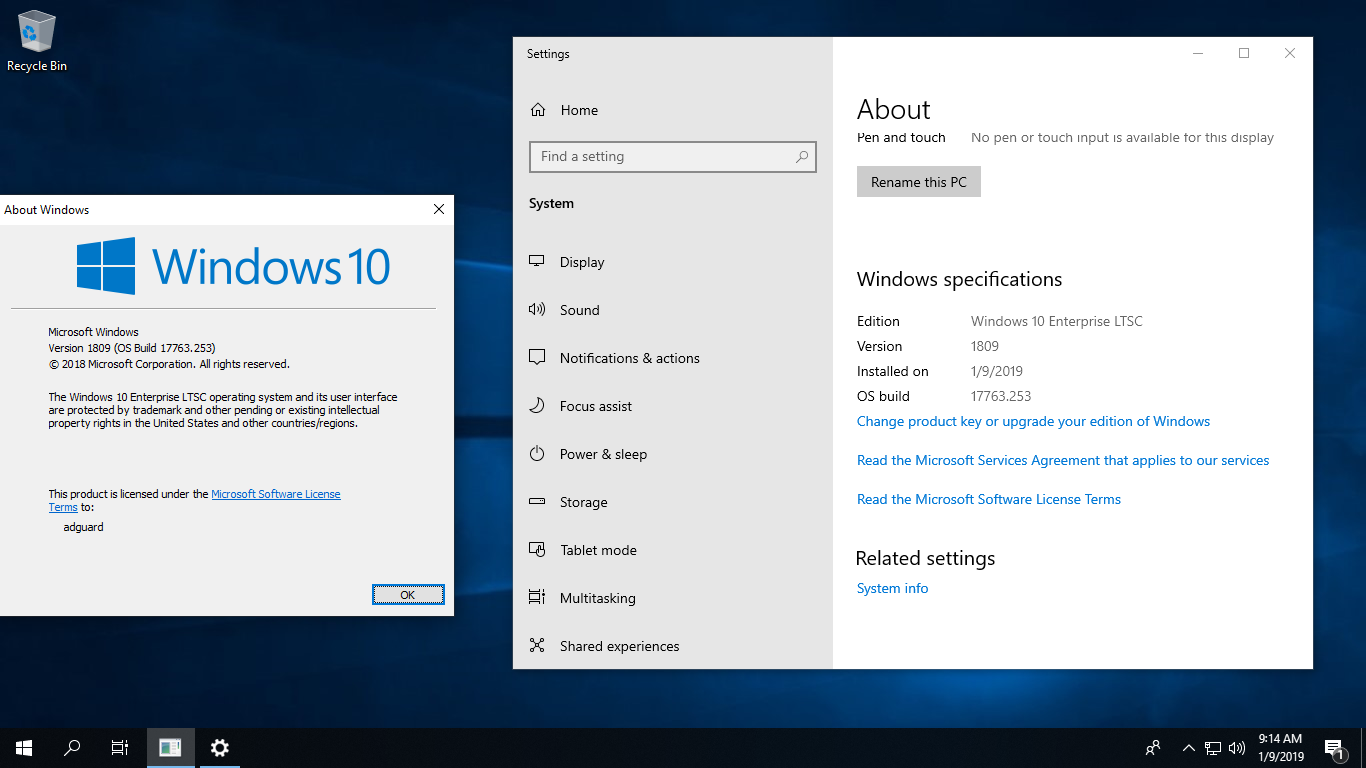Open the Action Center notification icon
The height and width of the screenshot is (768, 1366).
(1335, 748)
